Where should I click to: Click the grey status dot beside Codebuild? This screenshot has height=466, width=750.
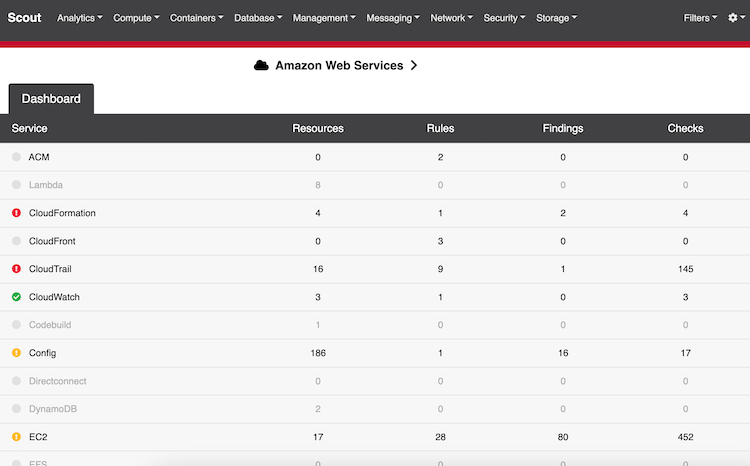(x=16, y=324)
